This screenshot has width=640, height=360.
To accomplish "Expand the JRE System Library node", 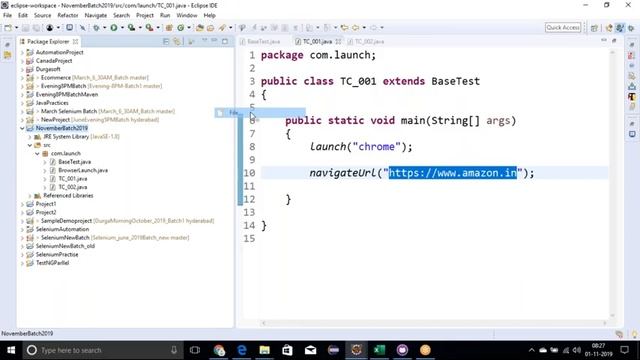I will point(30,137).
